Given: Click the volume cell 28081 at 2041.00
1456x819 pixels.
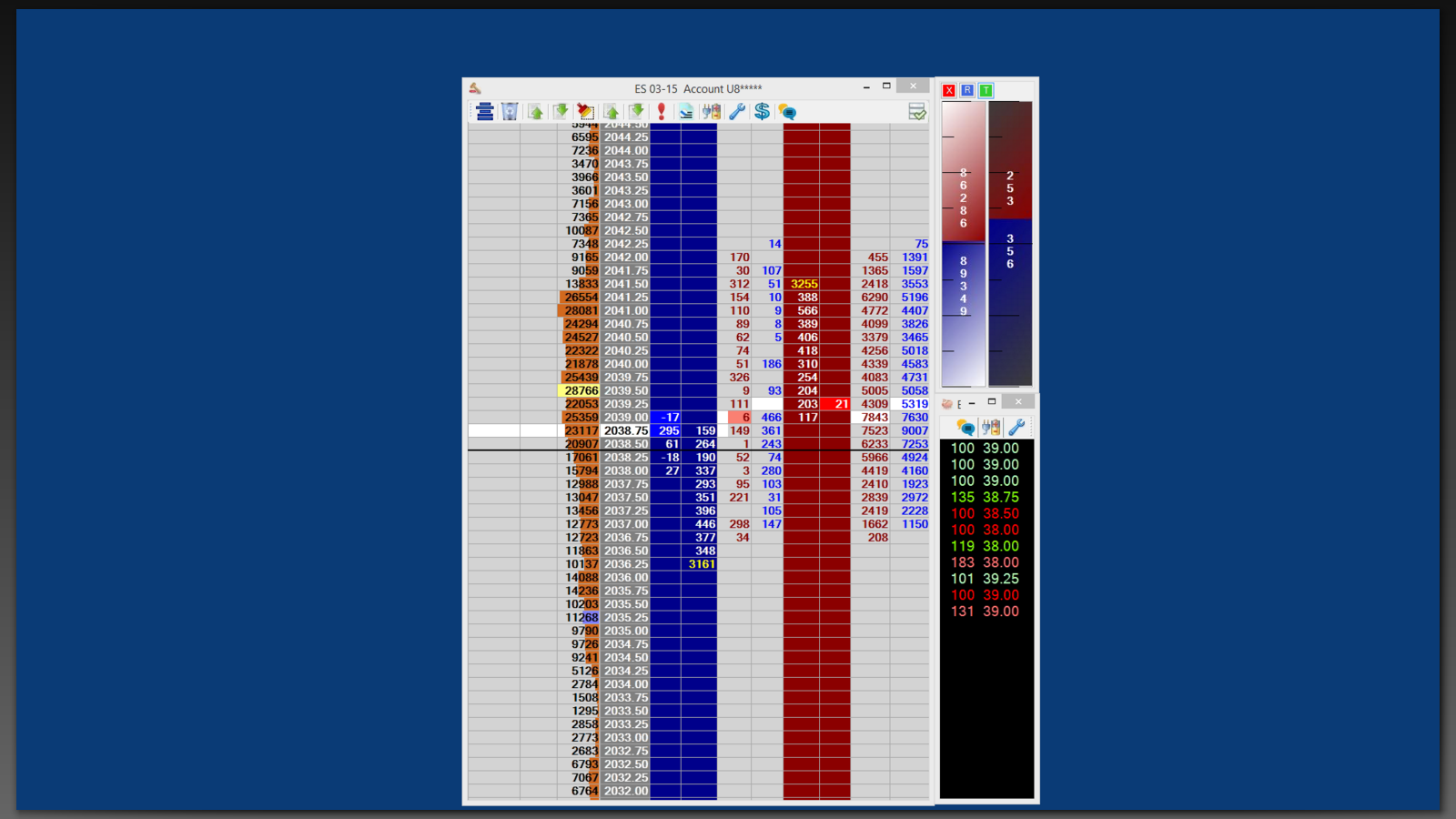Looking at the screenshot, I should 578,310.
